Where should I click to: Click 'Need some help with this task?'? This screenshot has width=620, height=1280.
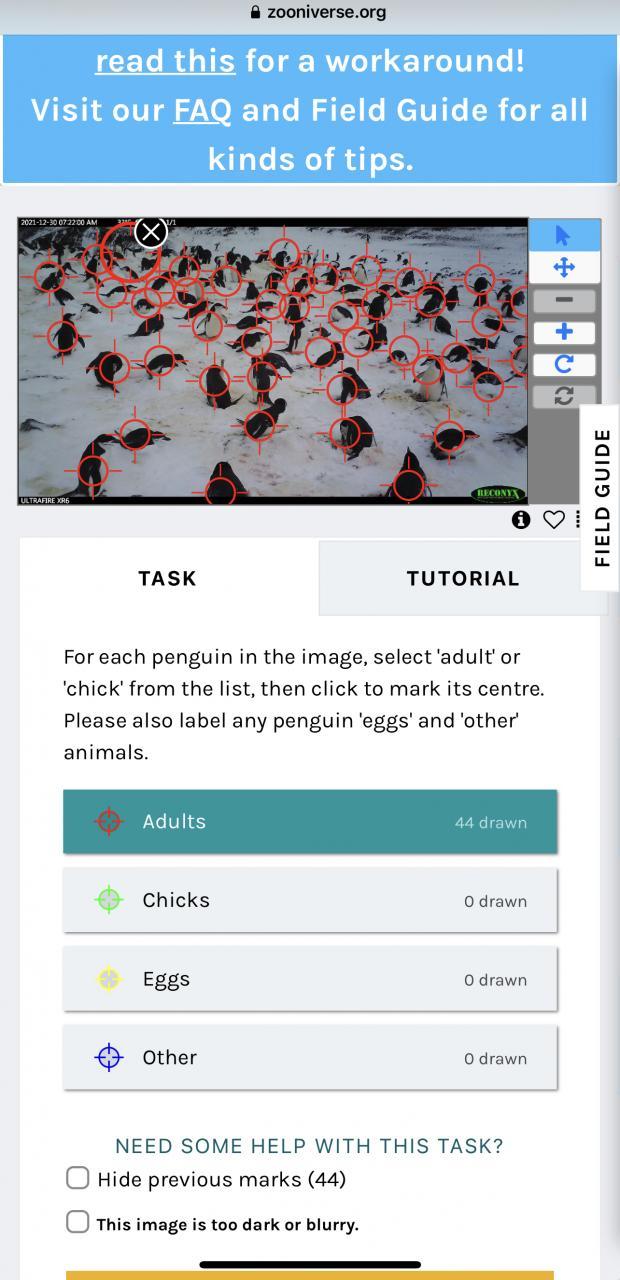pyautogui.click(x=310, y=1146)
